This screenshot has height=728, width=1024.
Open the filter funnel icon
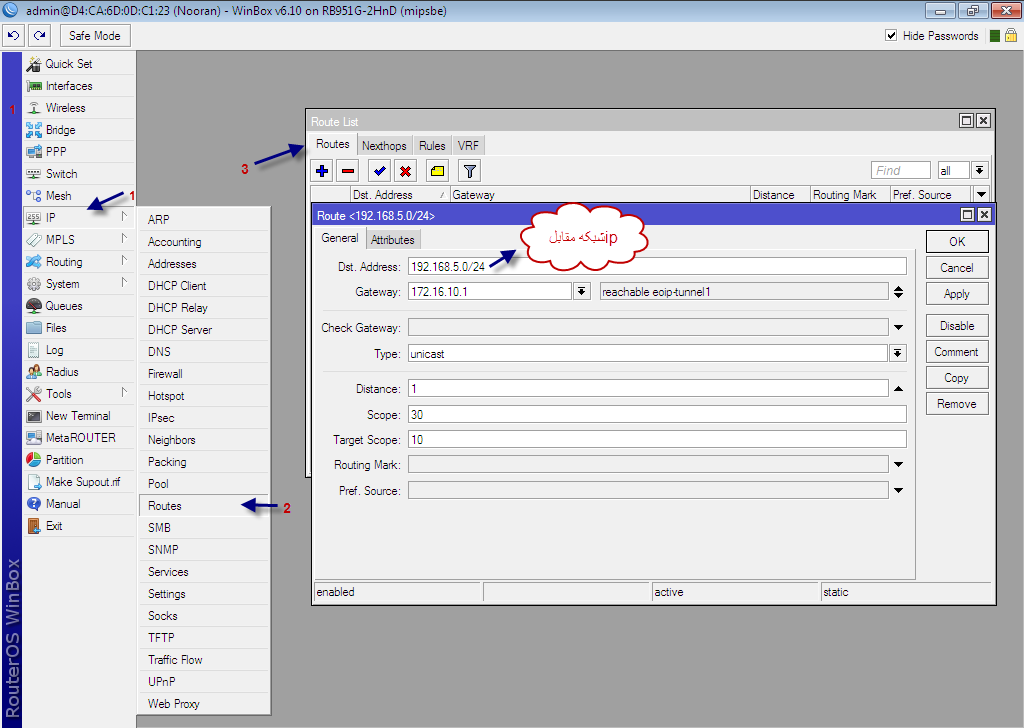469,171
